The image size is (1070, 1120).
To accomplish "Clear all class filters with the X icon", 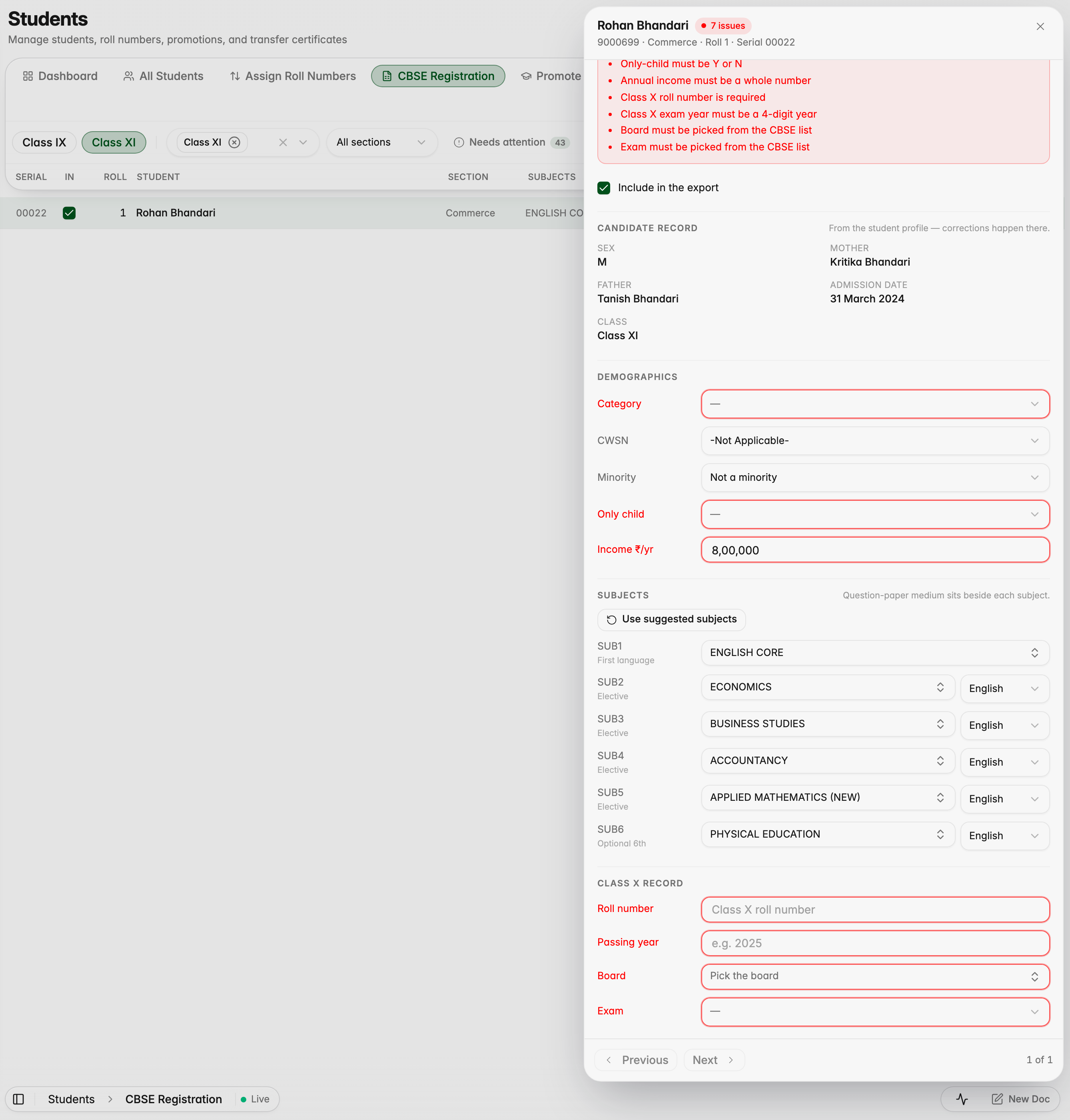I will pyautogui.click(x=283, y=142).
